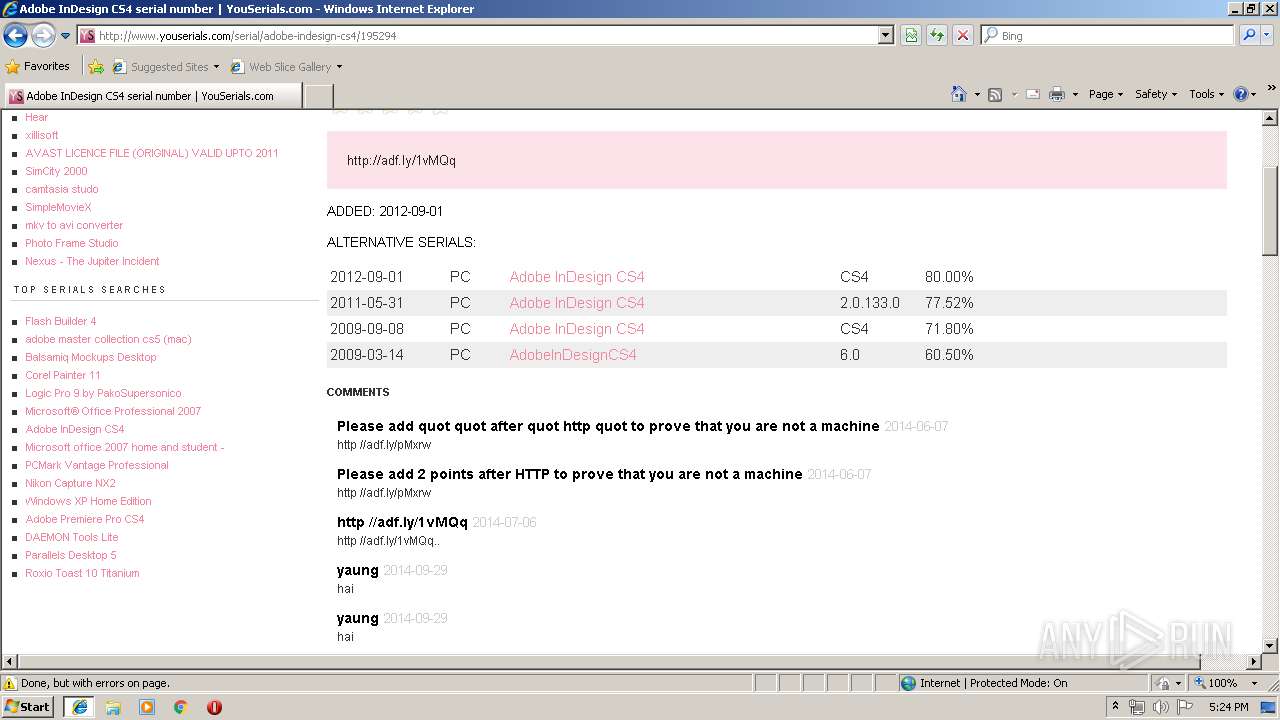1280x720 pixels.
Task: Show hidden tray icons arrow
Action: click(1116, 707)
